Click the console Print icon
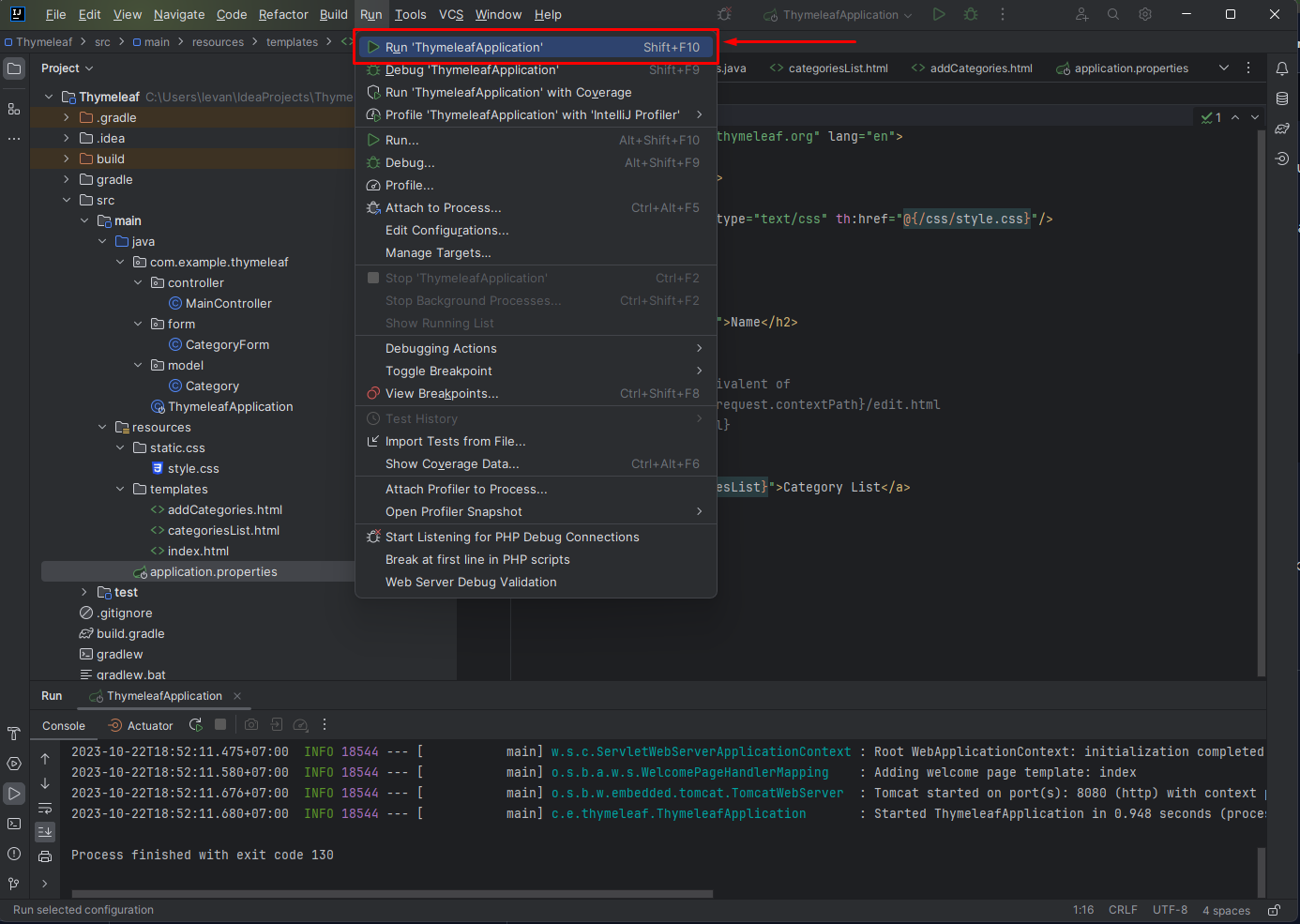Screen dimensions: 1300x924 tap(45, 856)
